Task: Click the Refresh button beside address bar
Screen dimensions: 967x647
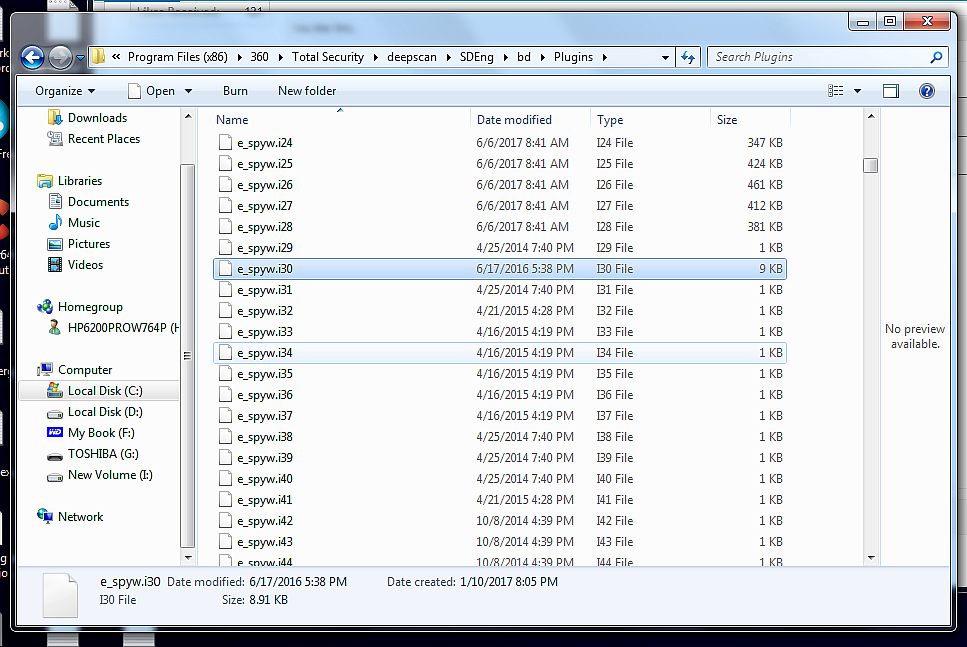Action: coord(688,57)
